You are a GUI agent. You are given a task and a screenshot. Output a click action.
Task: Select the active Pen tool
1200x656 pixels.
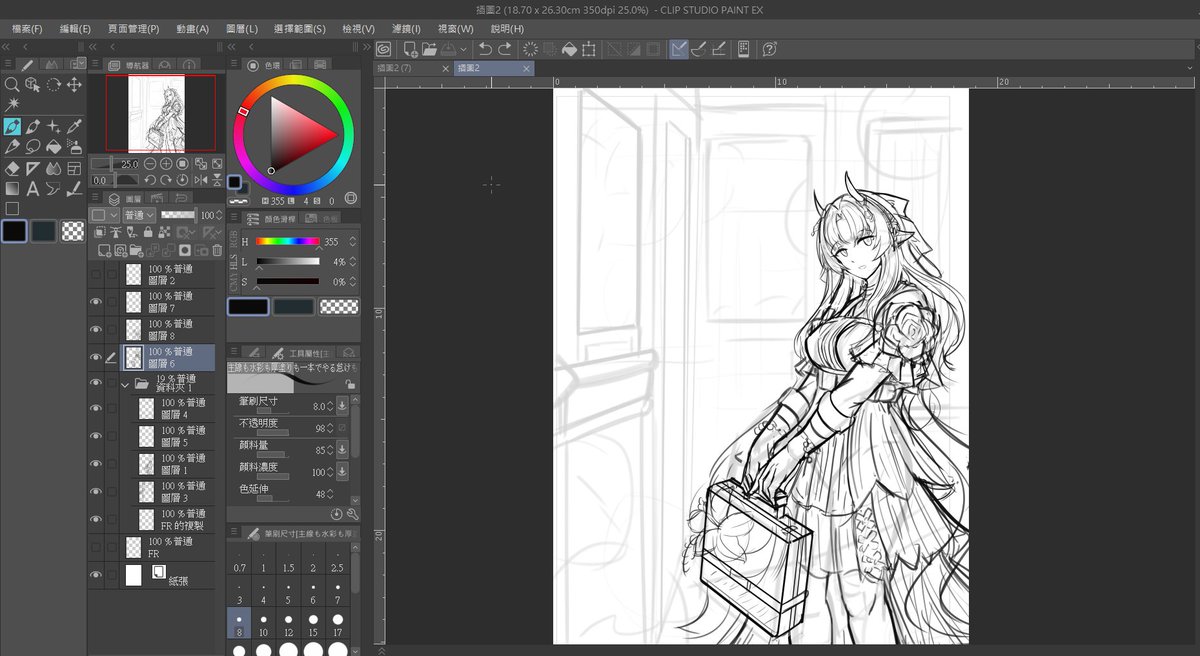[12, 127]
